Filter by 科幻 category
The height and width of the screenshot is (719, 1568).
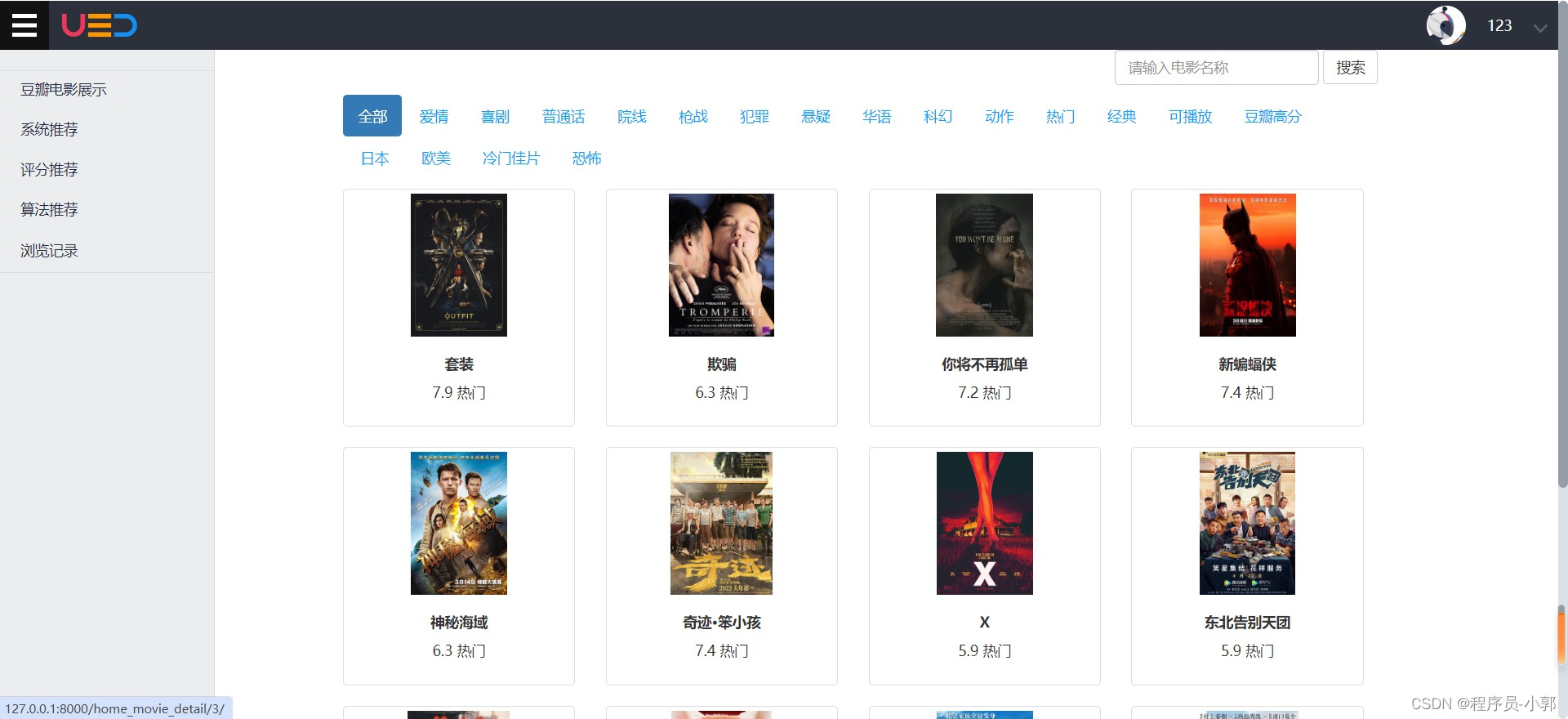point(938,116)
